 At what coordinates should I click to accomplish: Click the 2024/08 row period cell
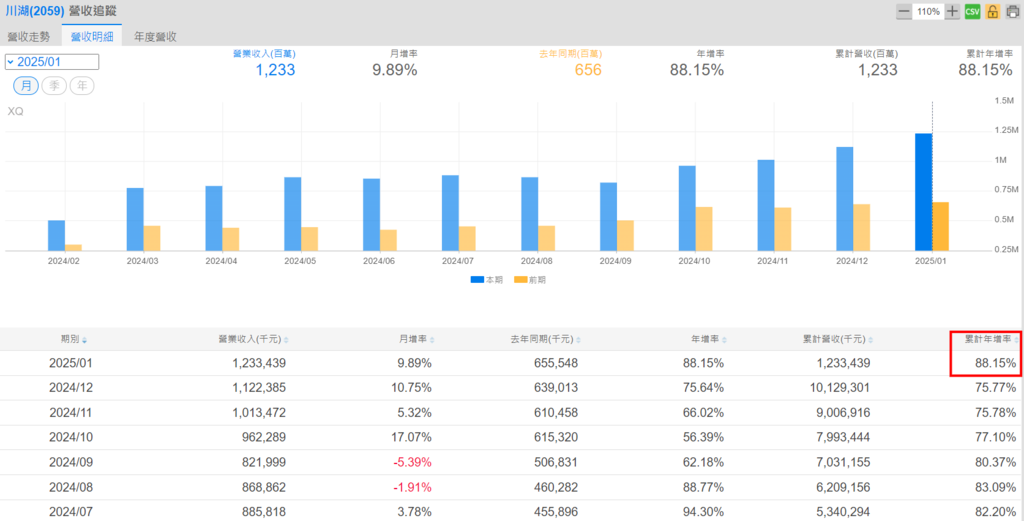(71, 487)
